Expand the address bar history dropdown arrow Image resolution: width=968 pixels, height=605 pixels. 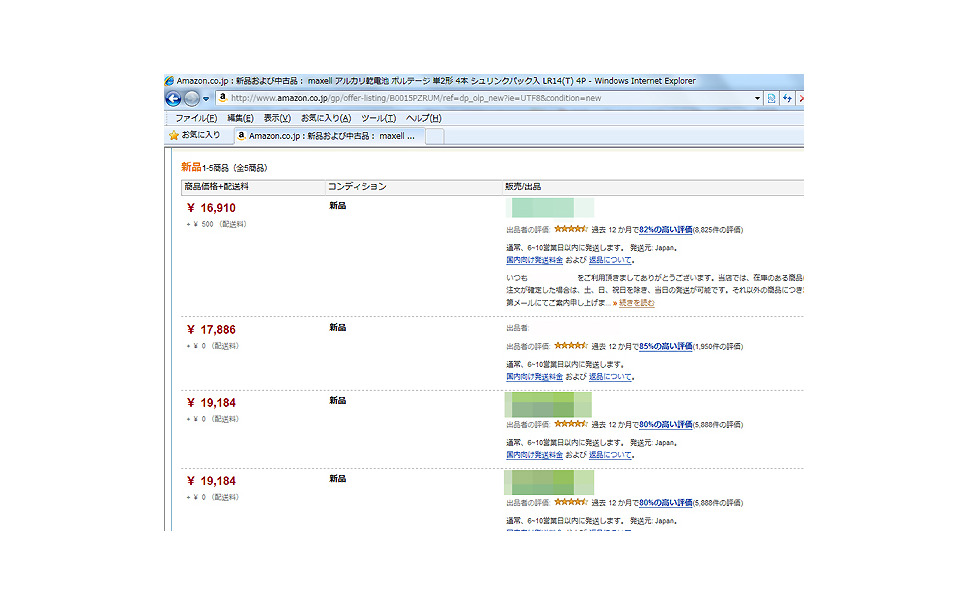click(757, 98)
